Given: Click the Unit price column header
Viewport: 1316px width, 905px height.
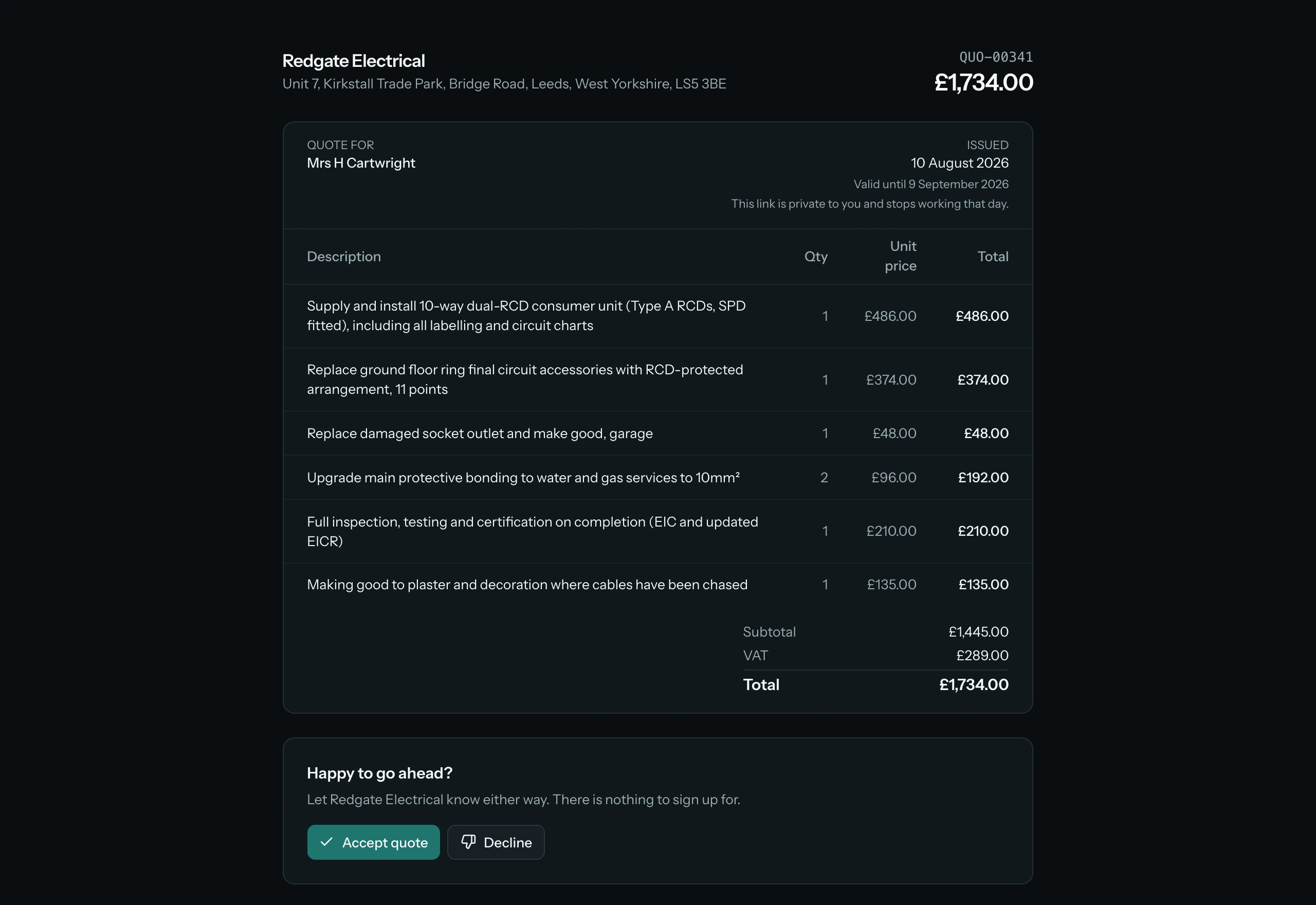Looking at the screenshot, I should point(901,256).
